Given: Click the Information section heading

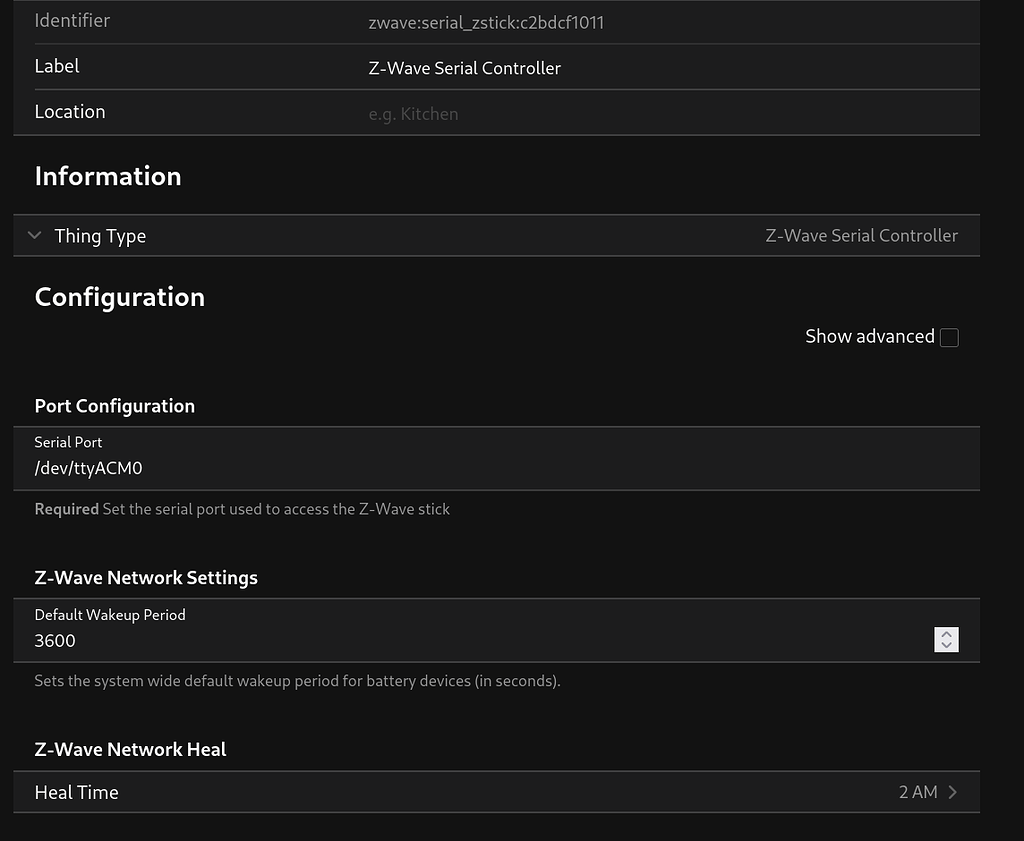Looking at the screenshot, I should tap(107, 175).
